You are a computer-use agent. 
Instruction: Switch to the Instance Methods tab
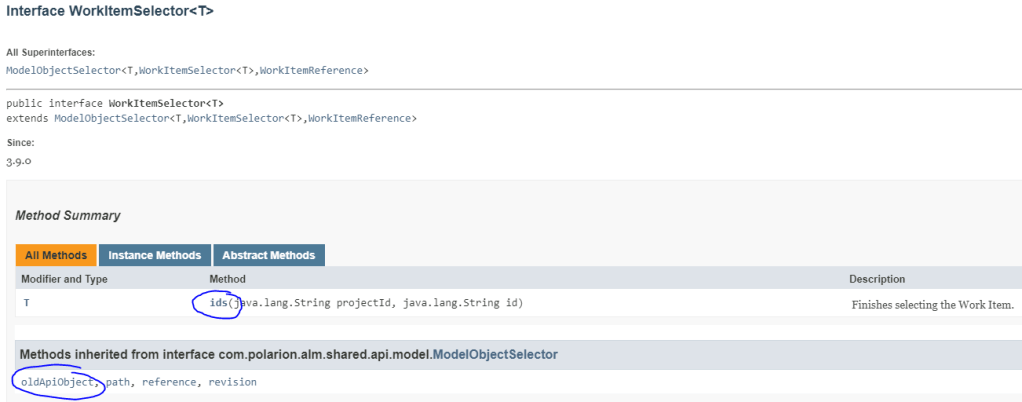tap(156, 255)
